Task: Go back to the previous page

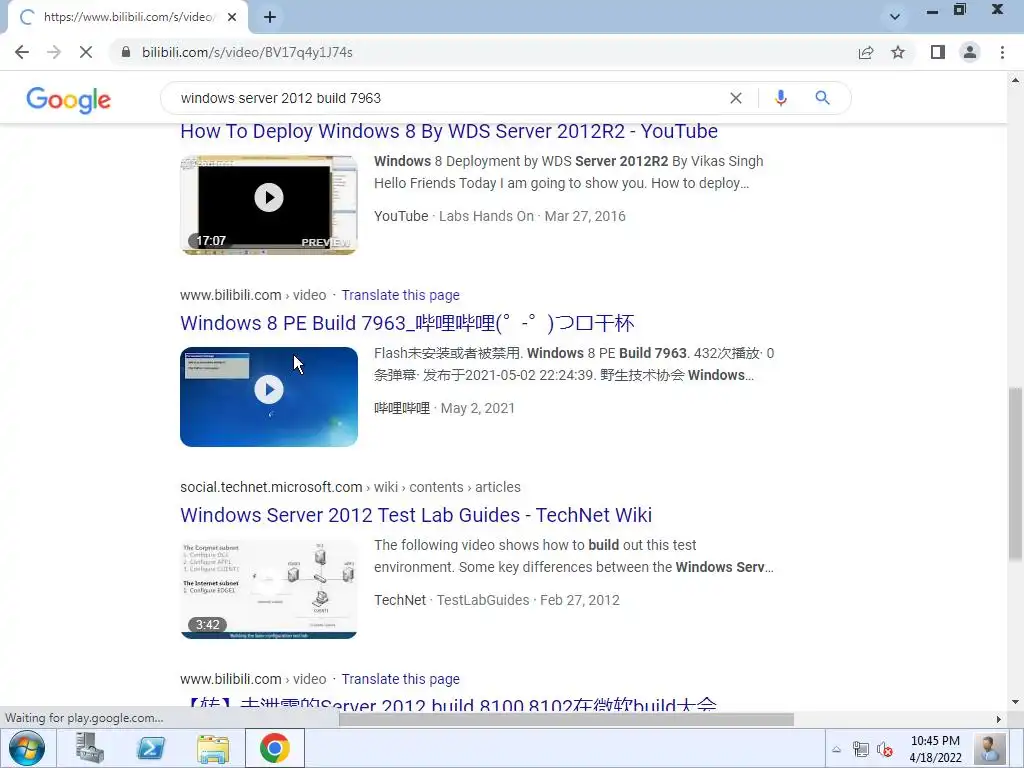Action: coord(22,52)
